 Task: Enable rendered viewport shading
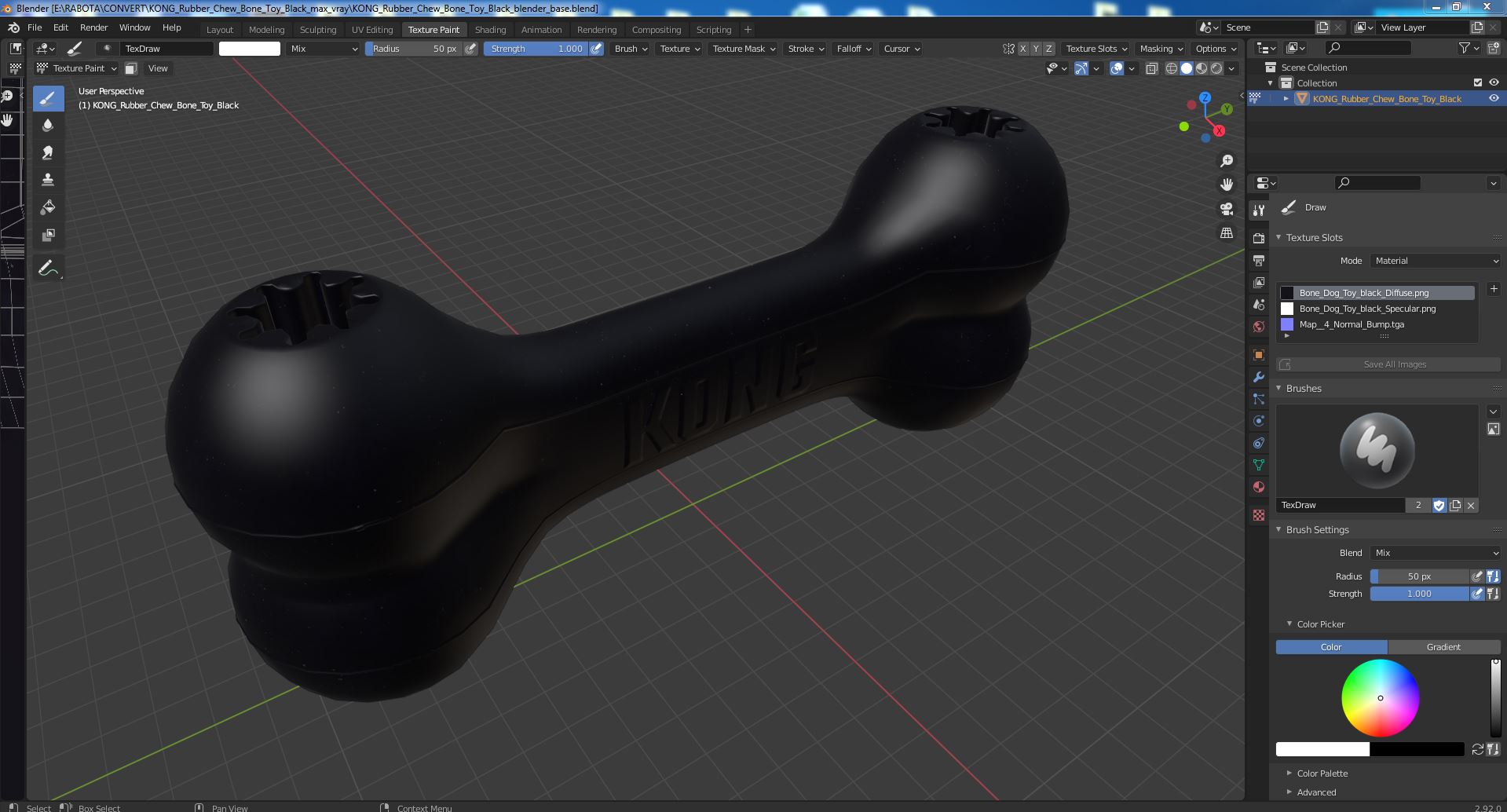click(1216, 68)
